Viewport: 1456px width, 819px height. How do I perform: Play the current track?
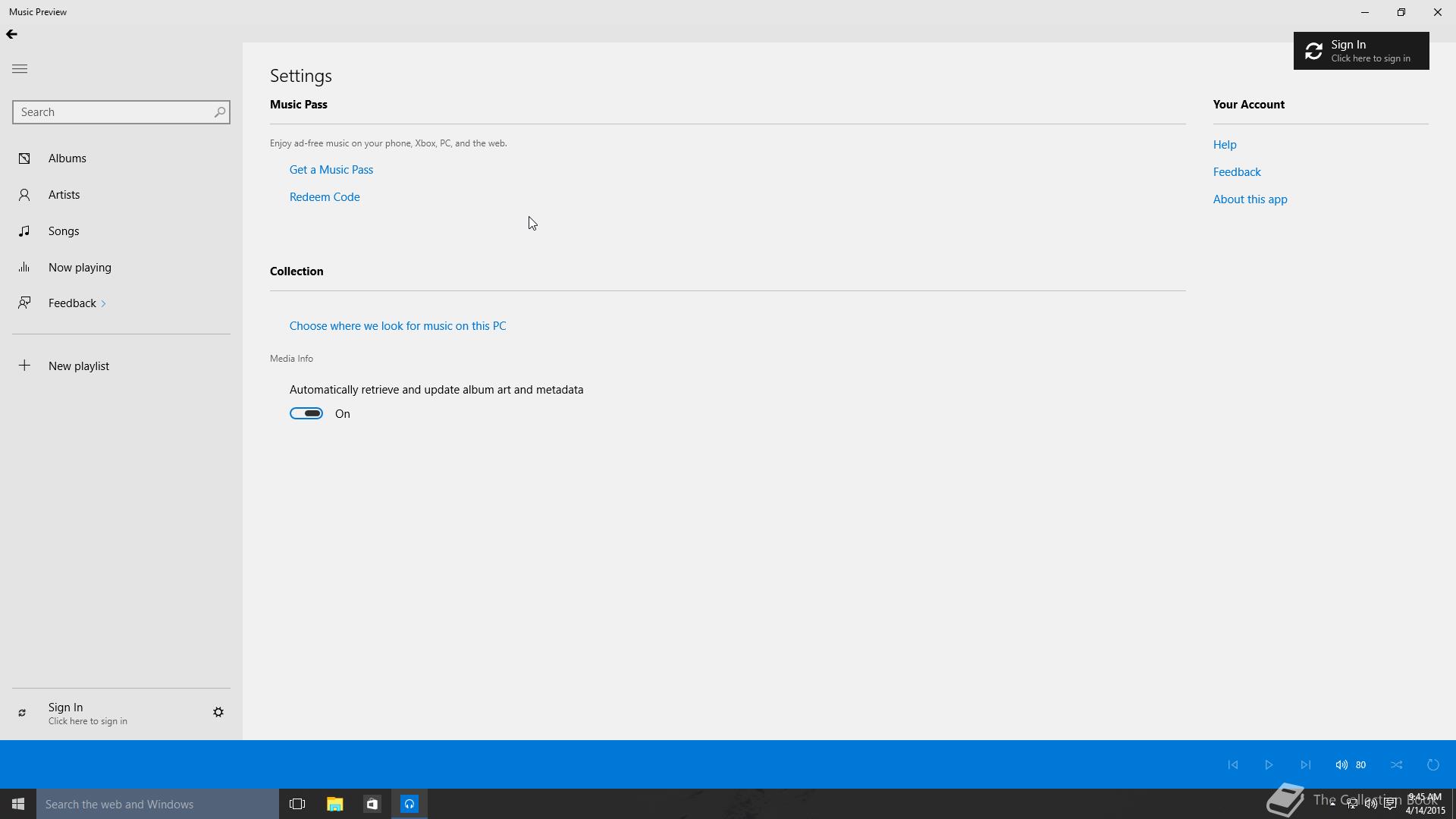point(1269,765)
